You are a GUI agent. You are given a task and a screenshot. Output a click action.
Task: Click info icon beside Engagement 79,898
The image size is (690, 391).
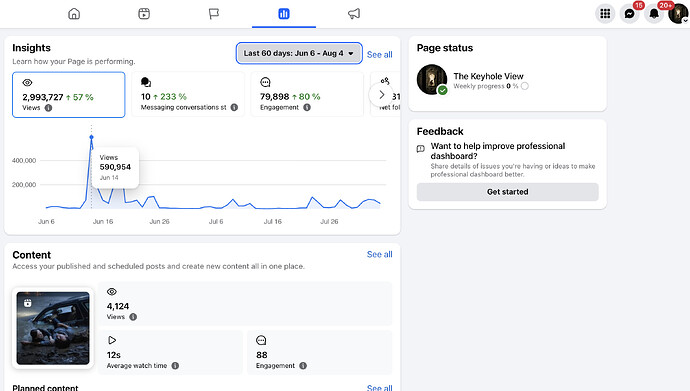(307, 107)
